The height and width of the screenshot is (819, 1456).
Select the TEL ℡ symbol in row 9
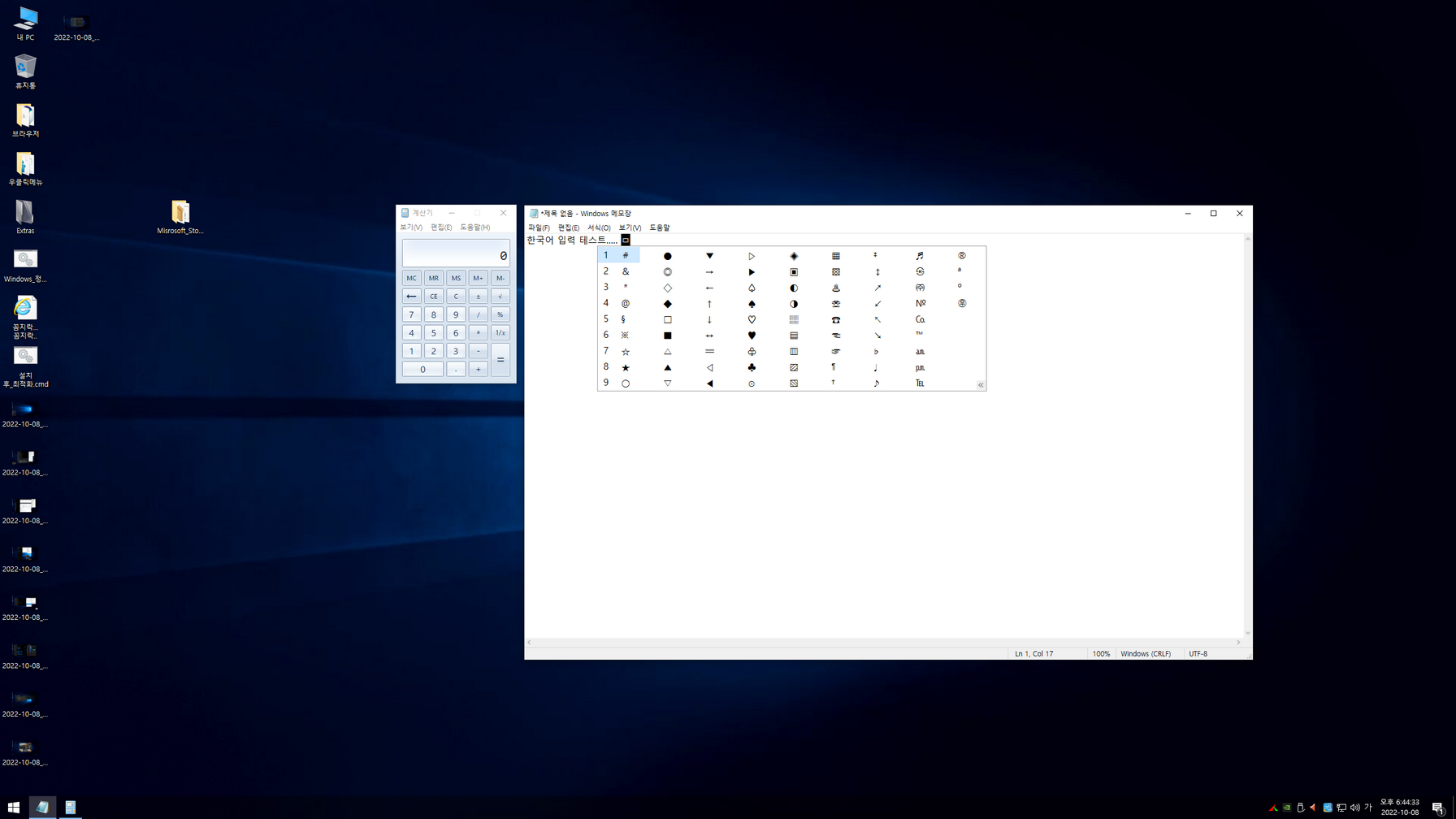920,383
